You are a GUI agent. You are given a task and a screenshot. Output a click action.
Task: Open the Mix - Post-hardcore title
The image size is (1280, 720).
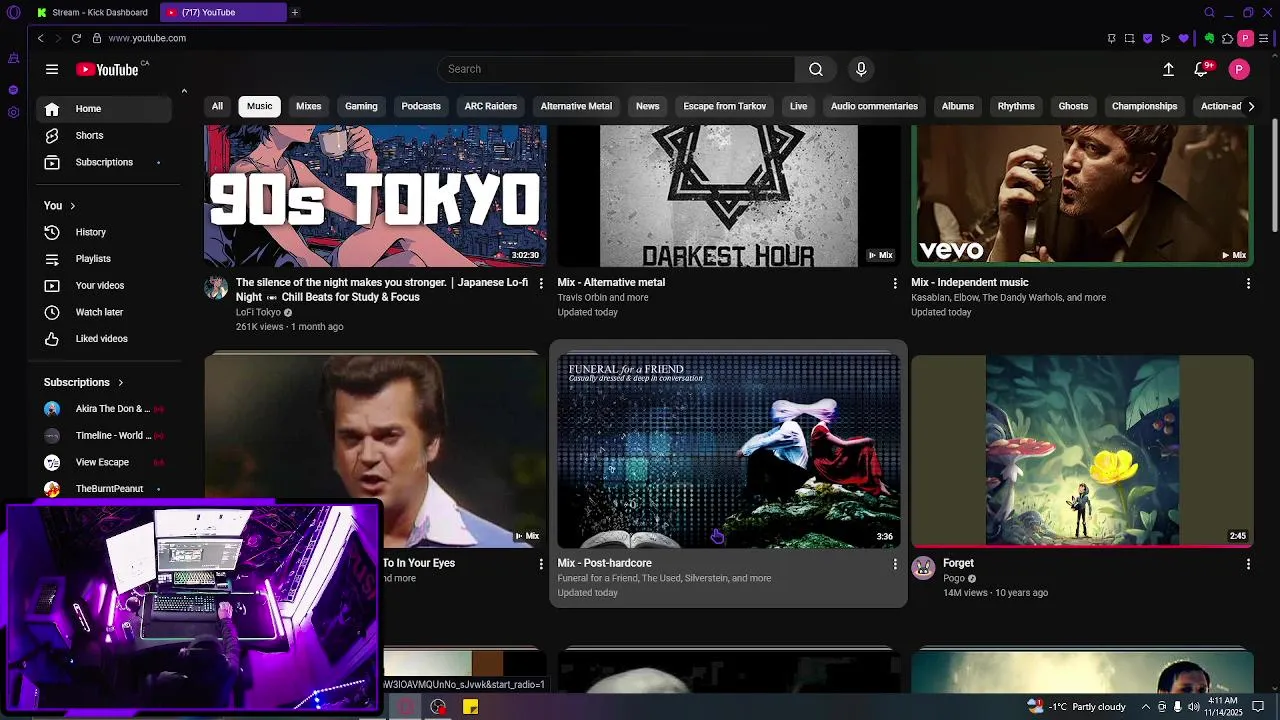(x=604, y=563)
